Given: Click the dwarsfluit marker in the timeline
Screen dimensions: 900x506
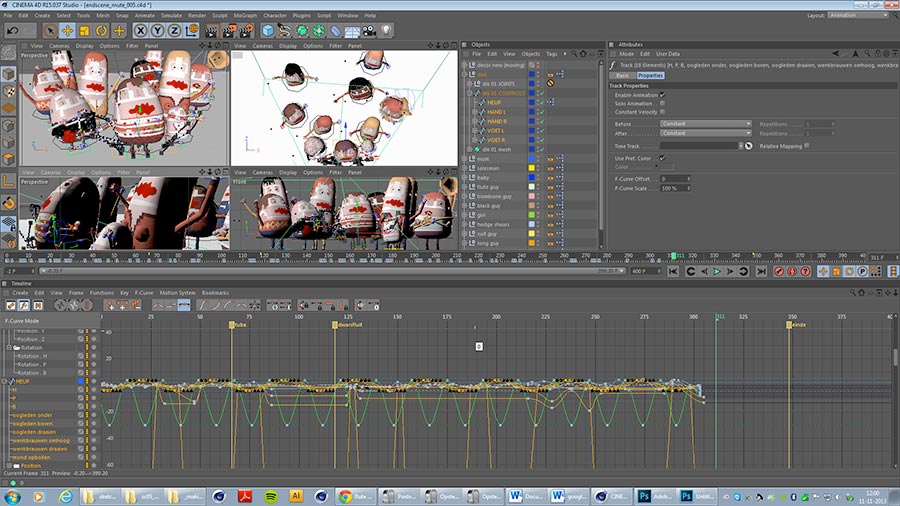Looking at the screenshot, I should tap(334, 325).
